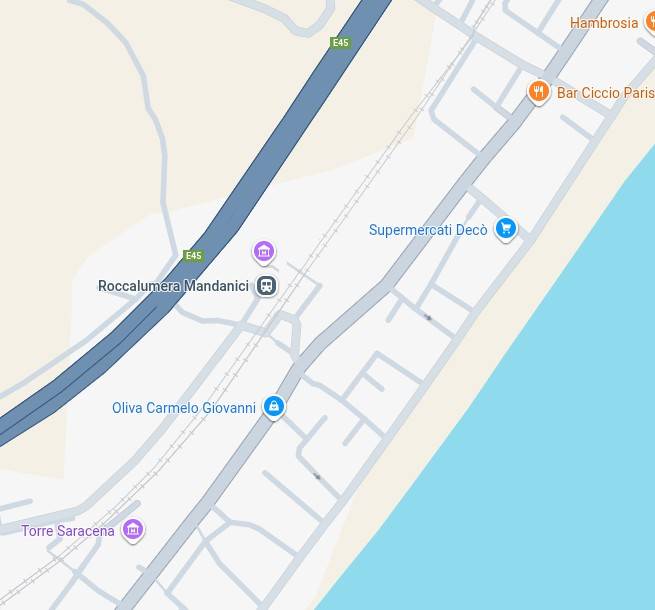The height and width of the screenshot is (610, 655).
Task: Click the Roccalumera Mandanici station name
Action: click(173, 286)
